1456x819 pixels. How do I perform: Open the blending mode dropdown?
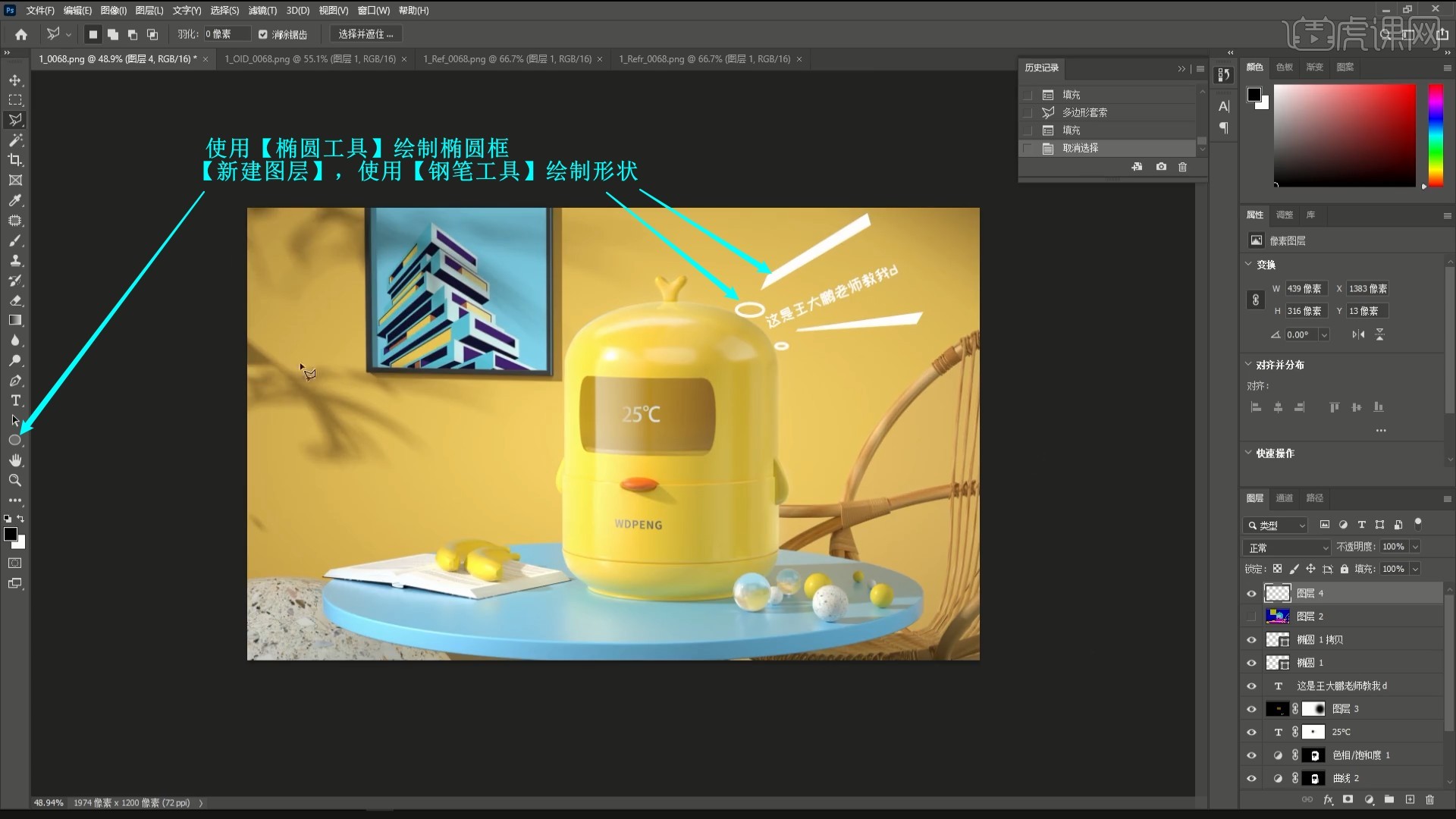tap(1287, 546)
